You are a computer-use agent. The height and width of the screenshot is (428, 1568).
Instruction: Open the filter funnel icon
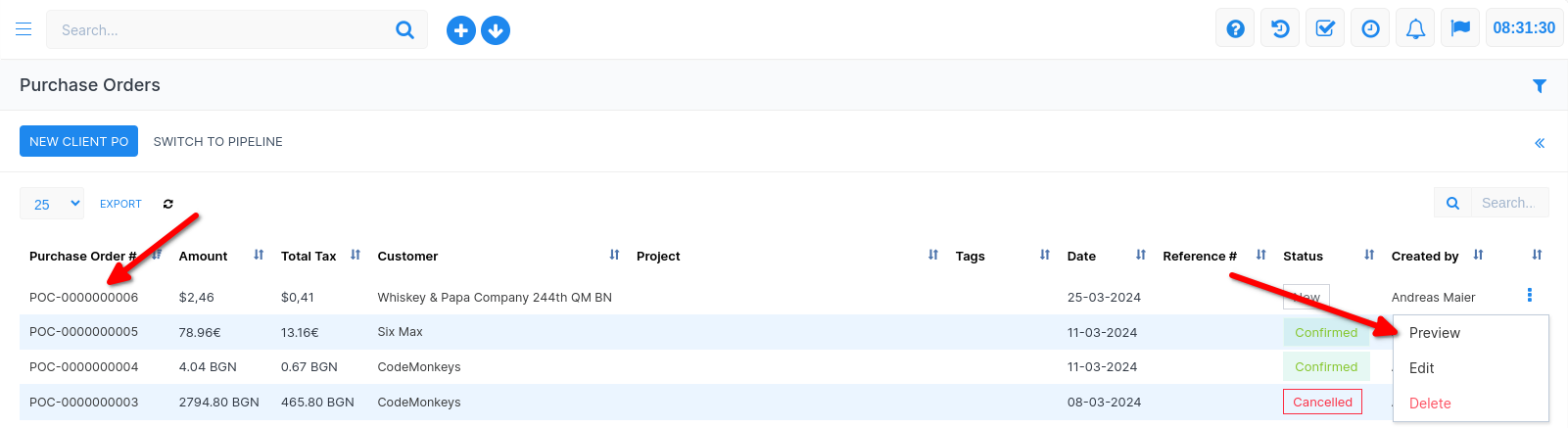[x=1539, y=86]
